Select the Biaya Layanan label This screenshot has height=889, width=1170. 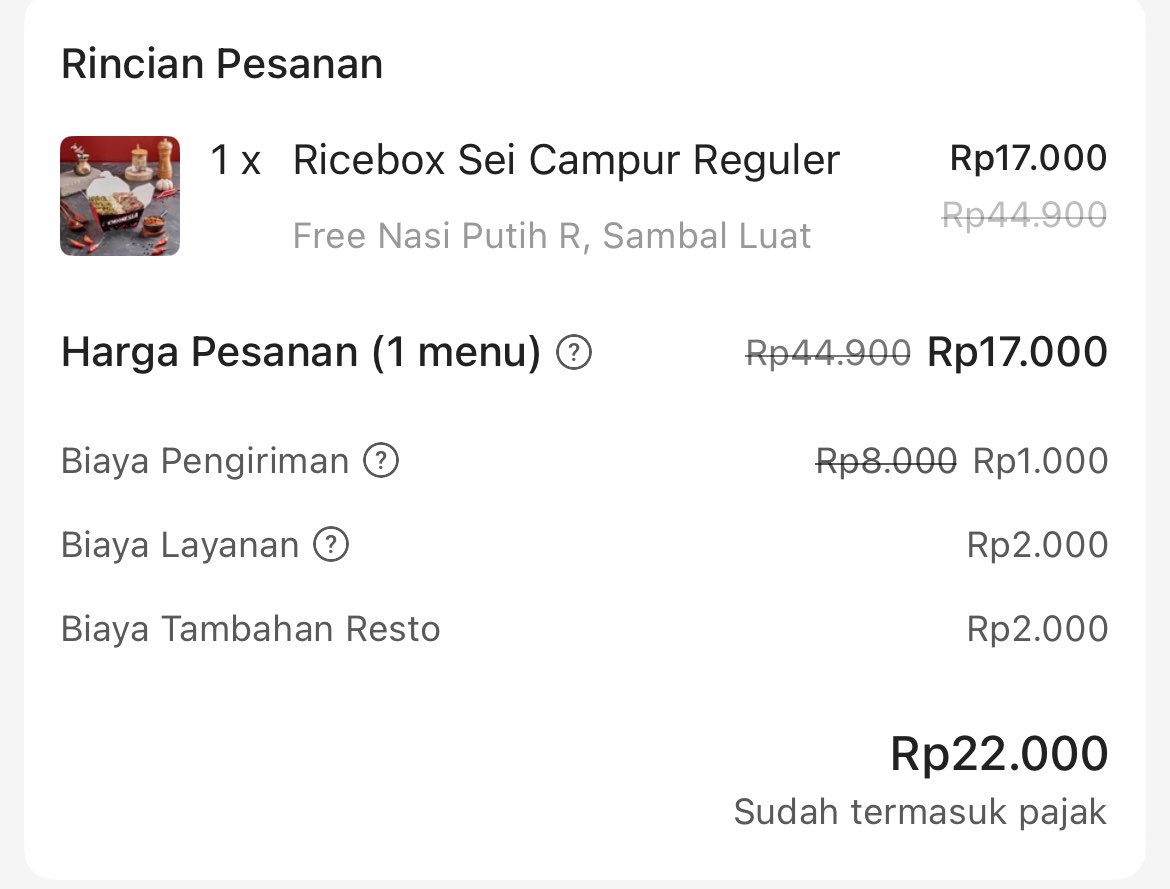coord(180,544)
